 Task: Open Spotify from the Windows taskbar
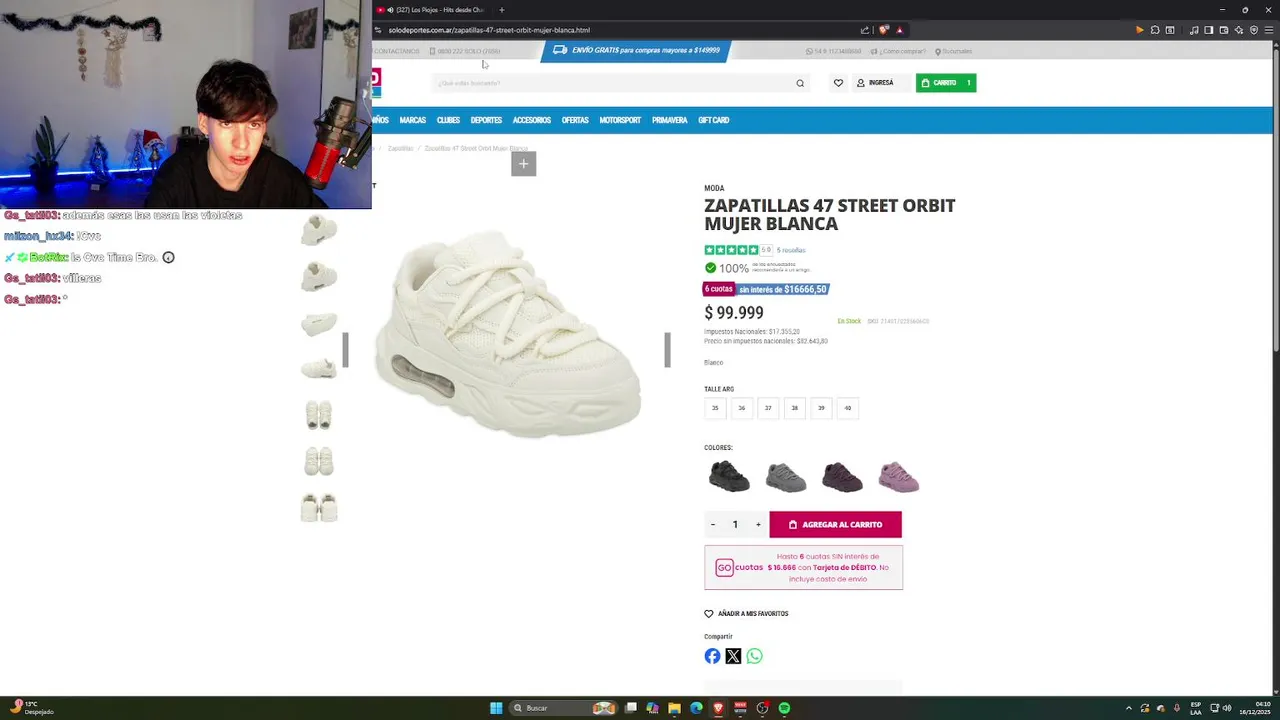tap(784, 708)
